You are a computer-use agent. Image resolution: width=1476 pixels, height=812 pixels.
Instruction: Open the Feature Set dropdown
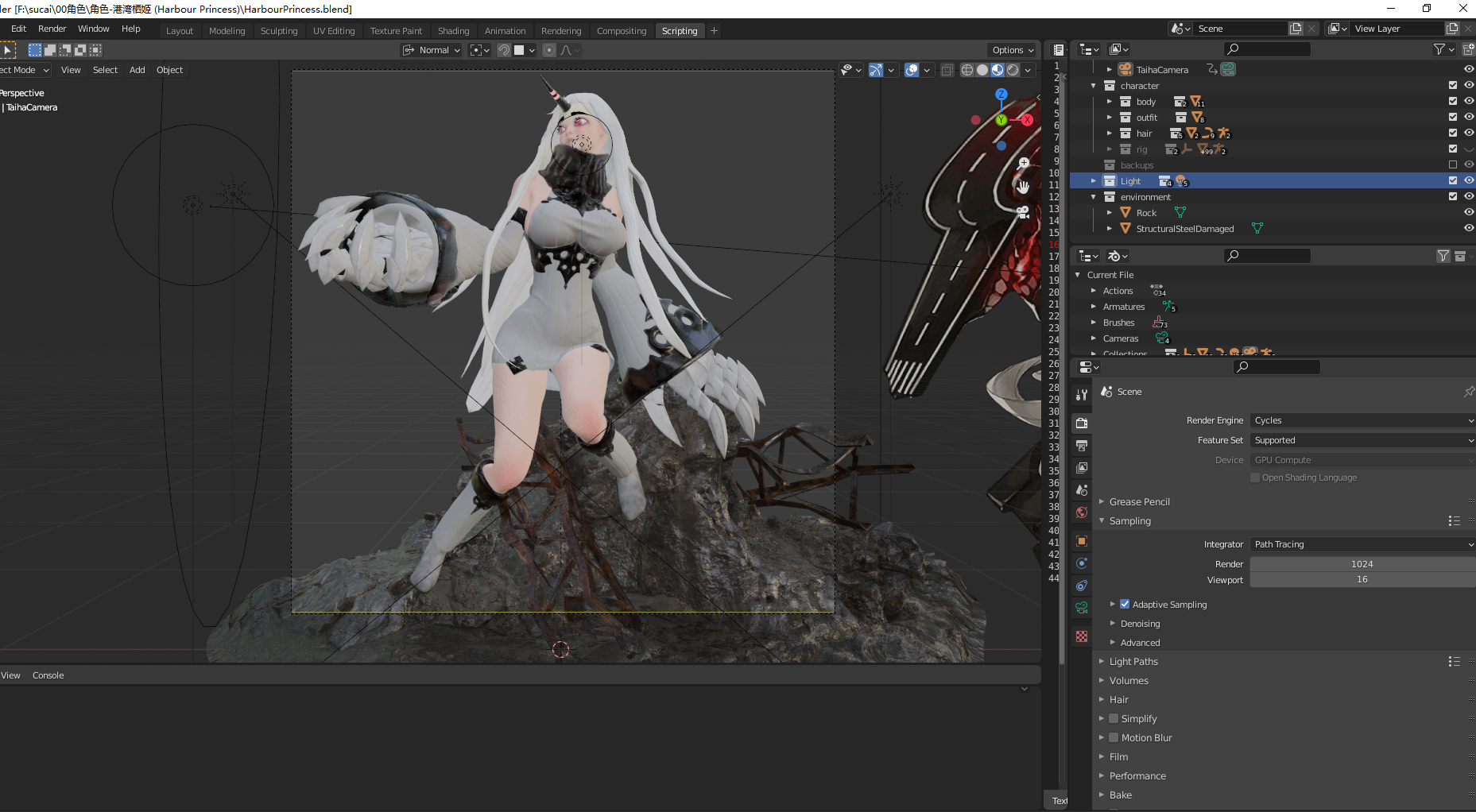(1362, 440)
